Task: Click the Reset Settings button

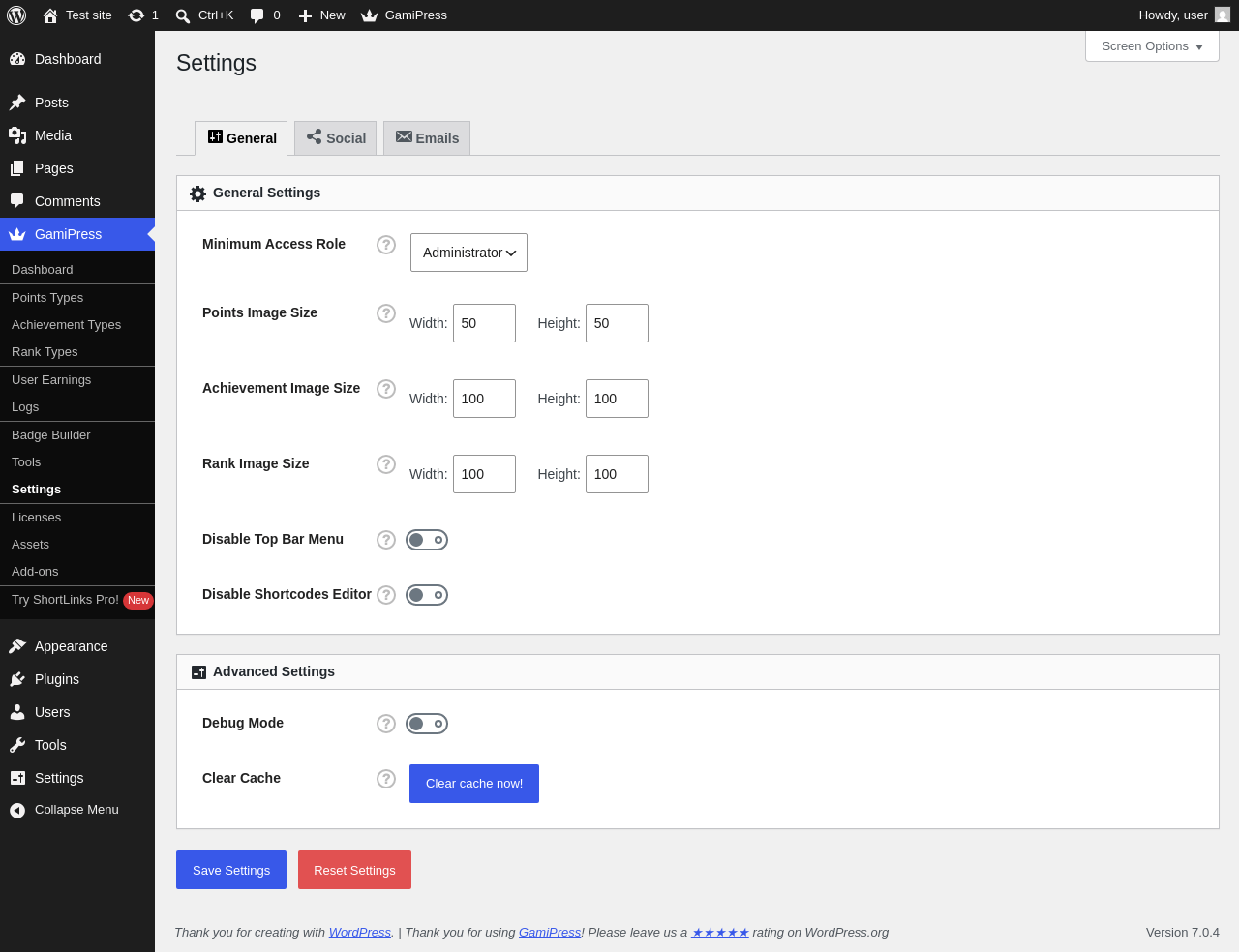Action: click(x=354, y=870)
